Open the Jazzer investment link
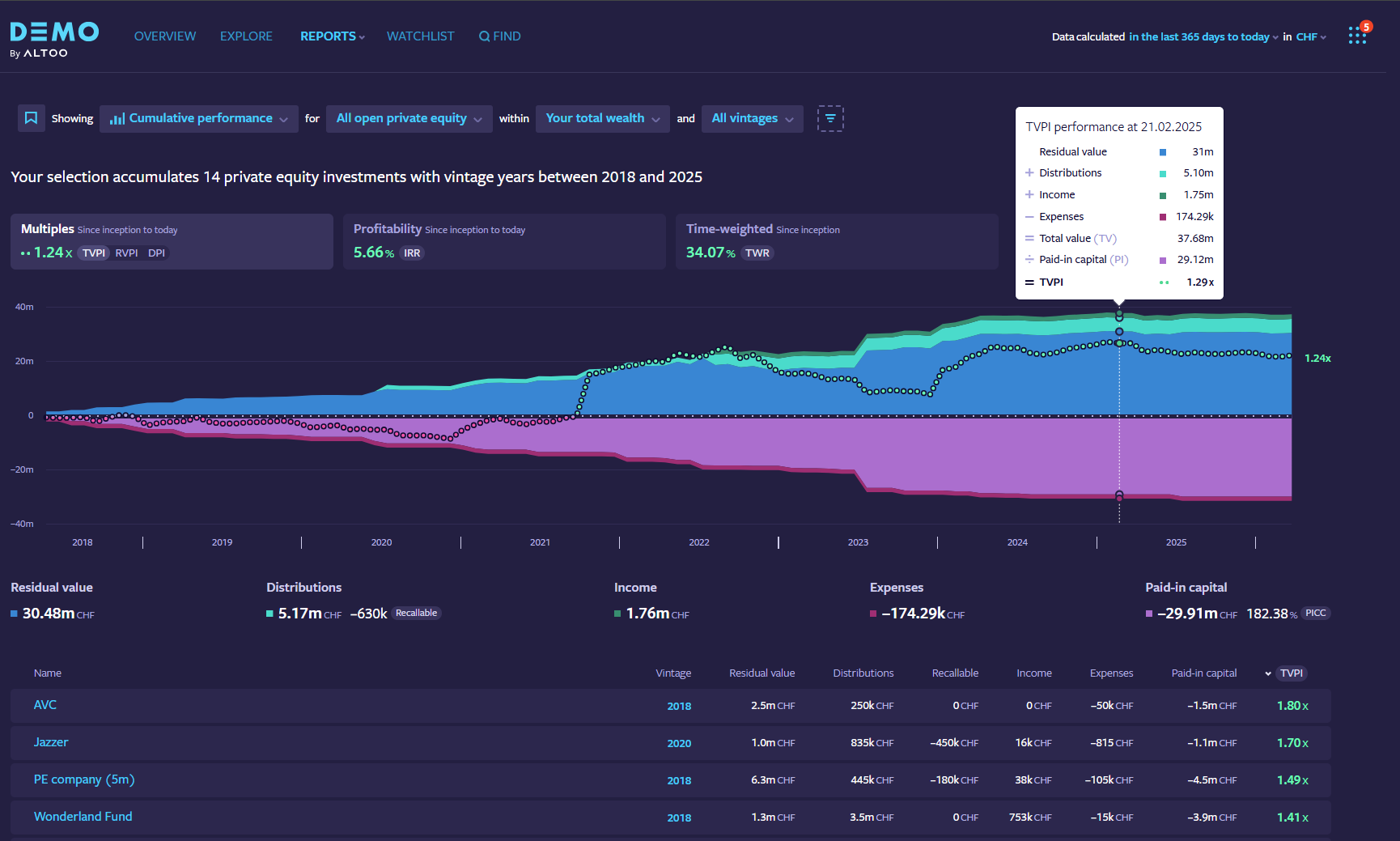Screen dimensions: 1400x841 point(51,742)
